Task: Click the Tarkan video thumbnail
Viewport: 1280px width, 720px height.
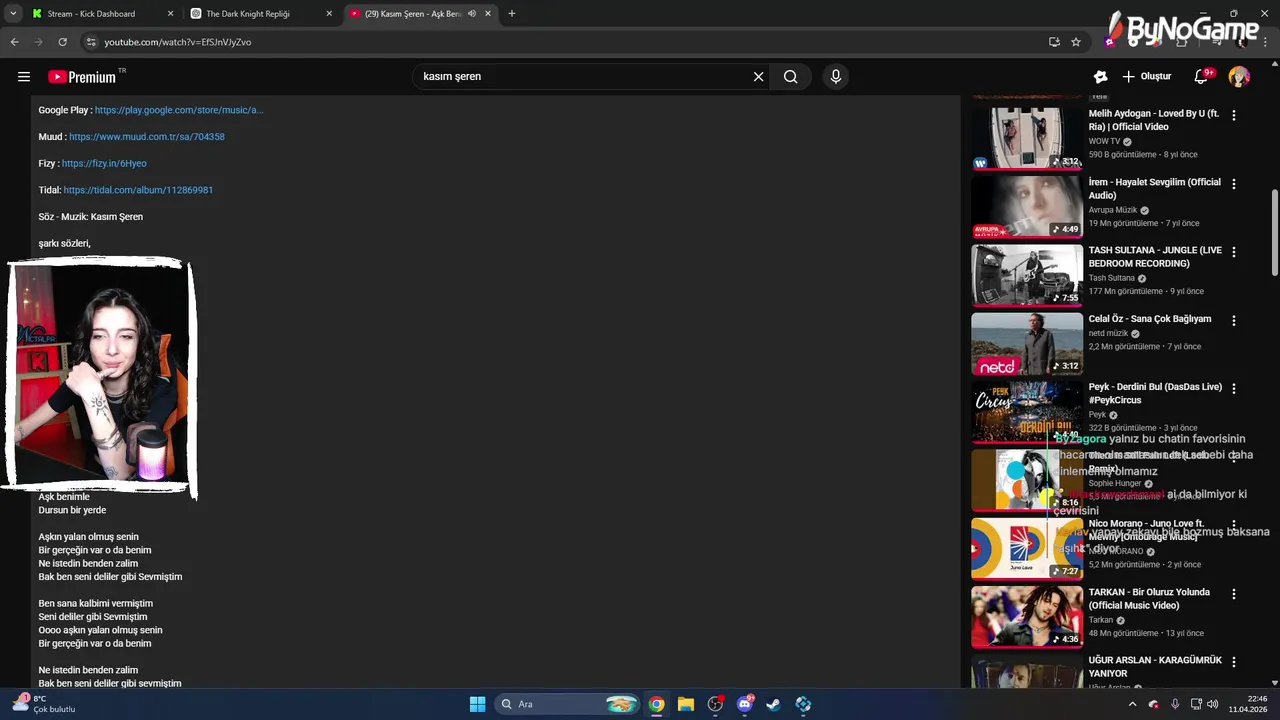Action: pyautogui.click(x=1027, y=617)
